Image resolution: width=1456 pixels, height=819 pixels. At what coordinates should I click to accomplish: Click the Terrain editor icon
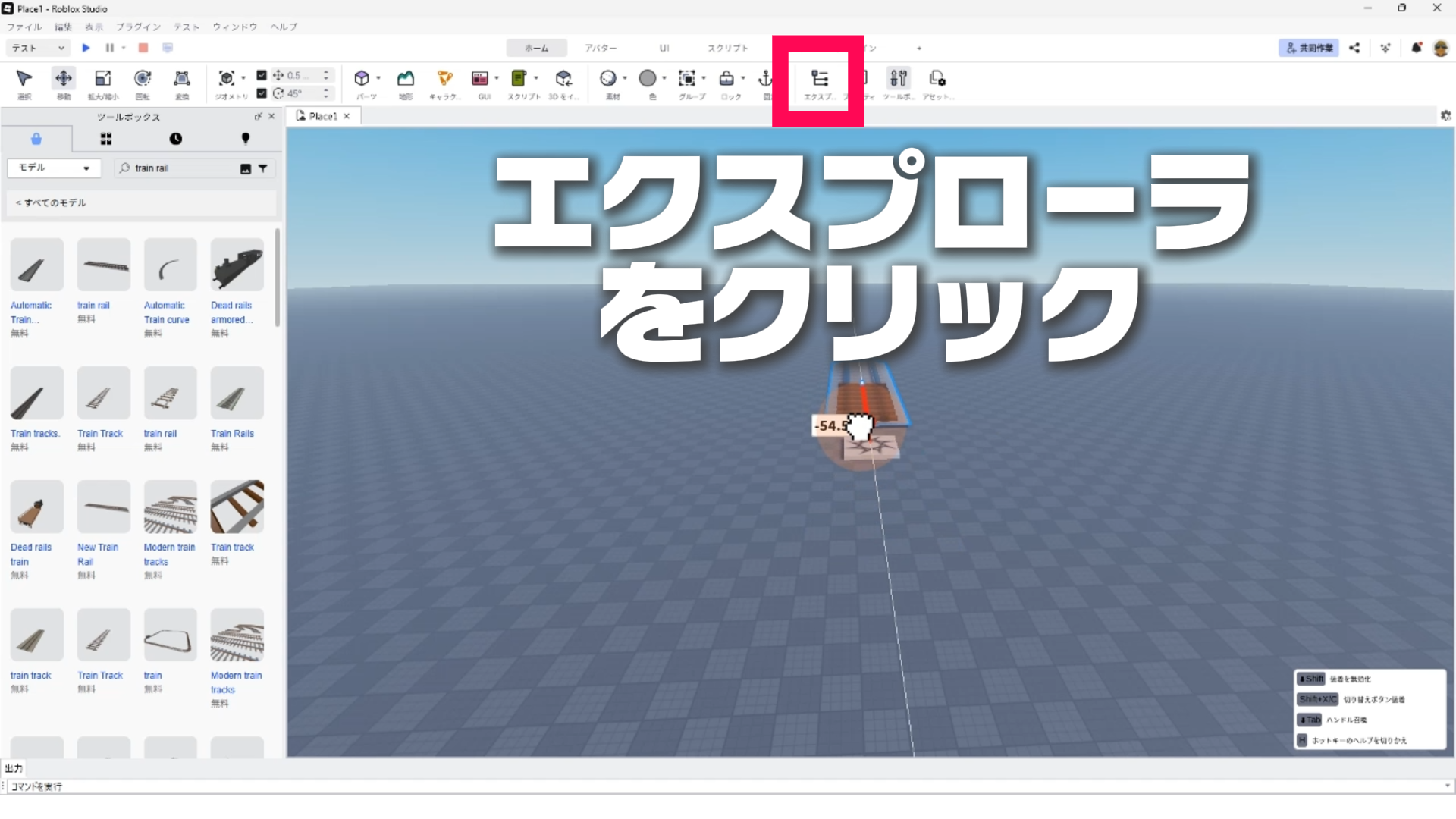406,79
